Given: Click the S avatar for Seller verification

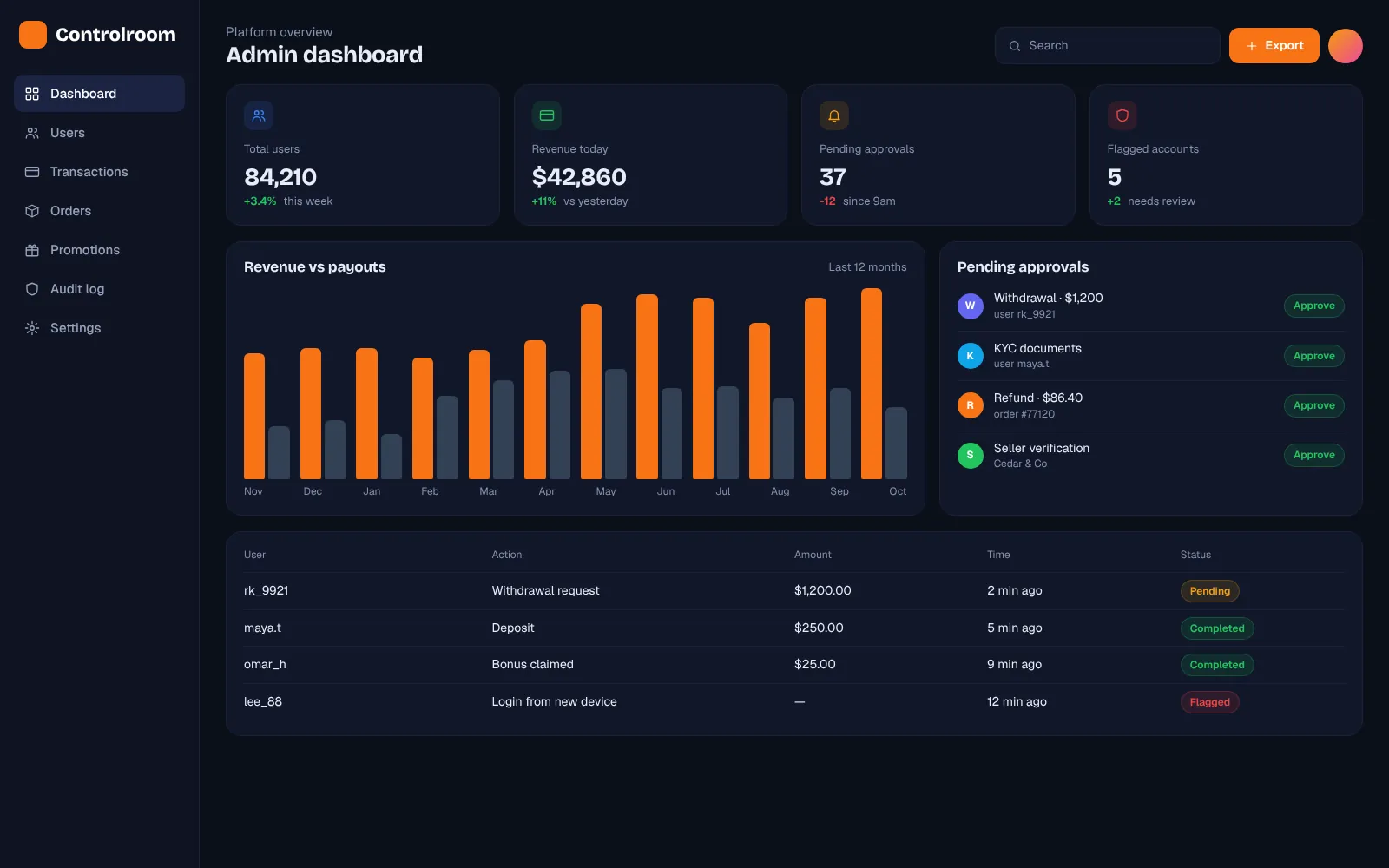Looking at the screenshot, I should [971, 455].
